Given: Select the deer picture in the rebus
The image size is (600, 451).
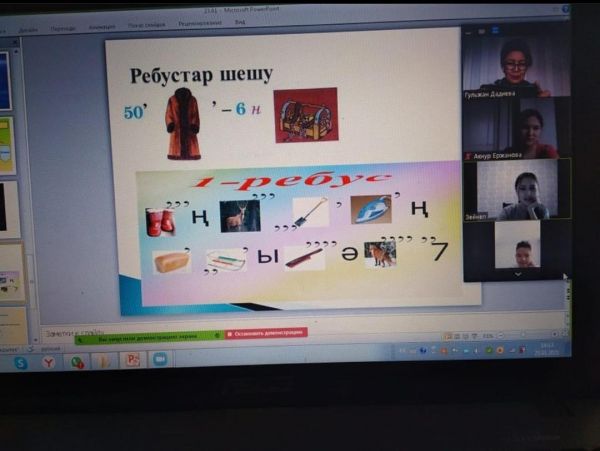Looking at the screenshot, I should coord(239,215).
